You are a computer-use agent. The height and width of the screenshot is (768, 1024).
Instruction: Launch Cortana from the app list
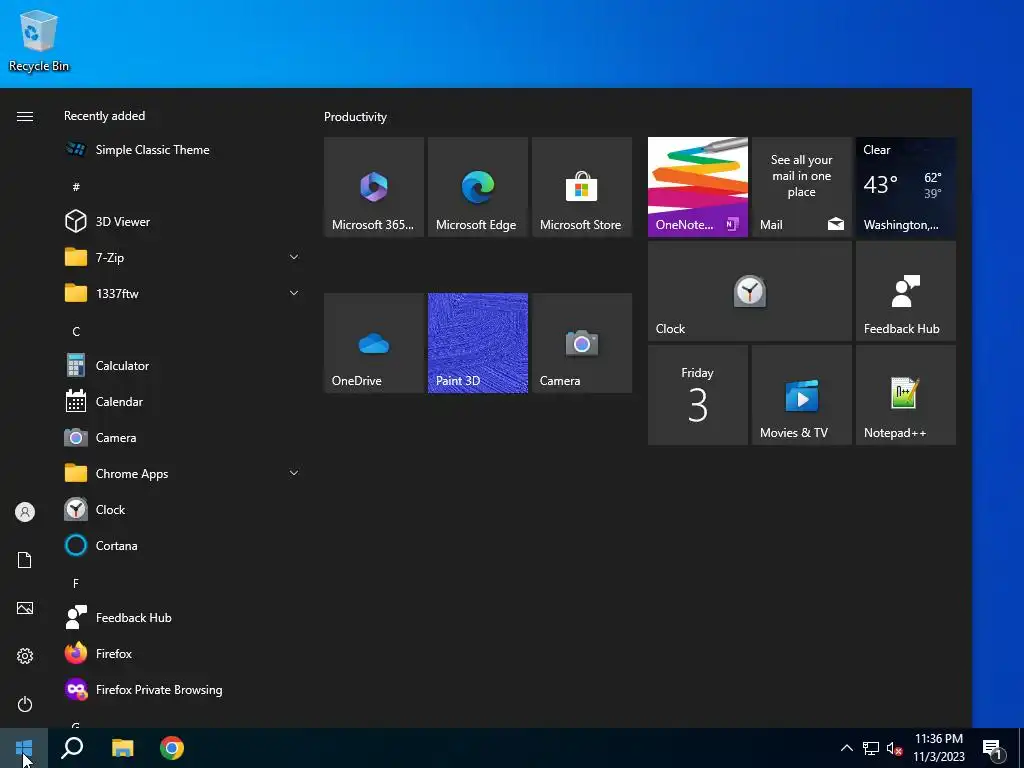pyautogui.click(x=183, y=545)
